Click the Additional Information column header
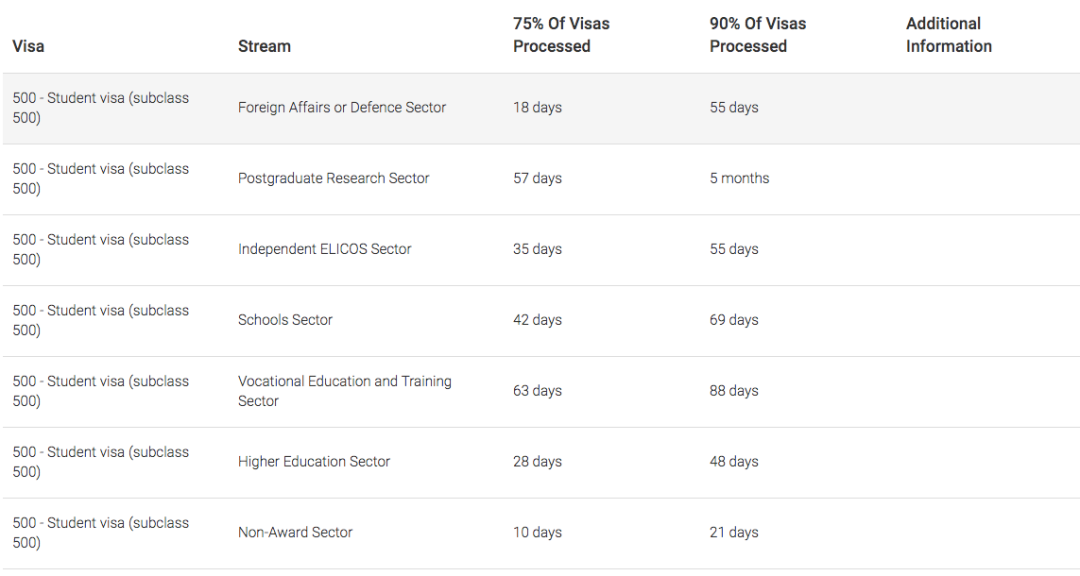The width and height of the screenshot is (1080, 576). click(x=948, y=34)
